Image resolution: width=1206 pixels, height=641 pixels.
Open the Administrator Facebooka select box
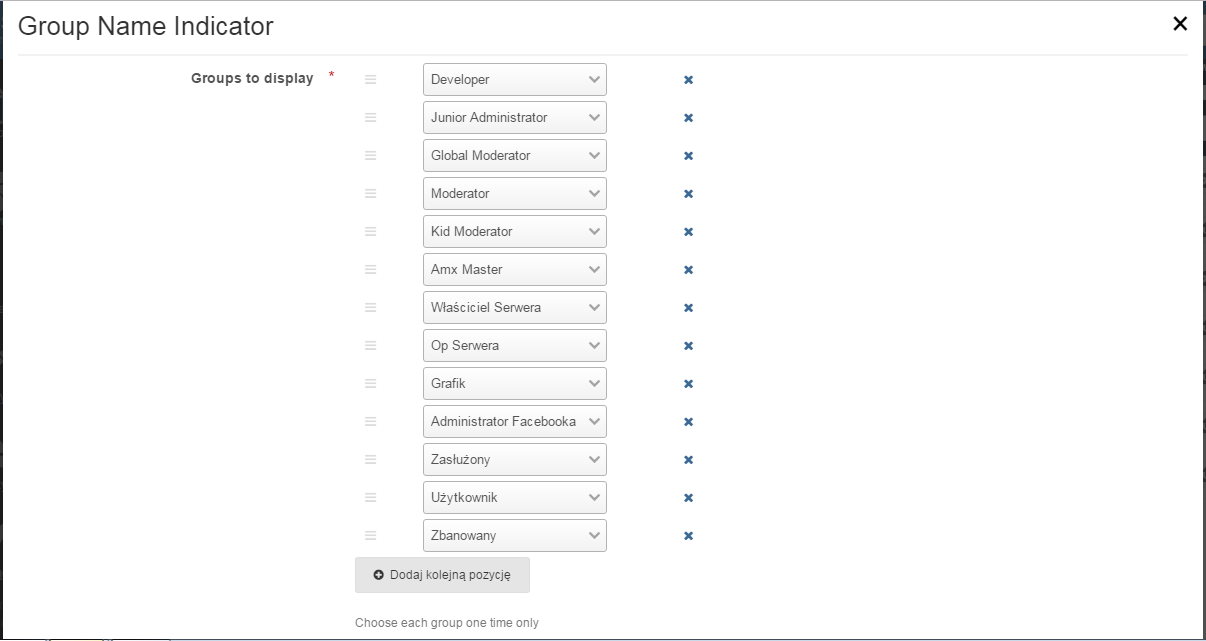pyautogui.click(x=514, y=422)
